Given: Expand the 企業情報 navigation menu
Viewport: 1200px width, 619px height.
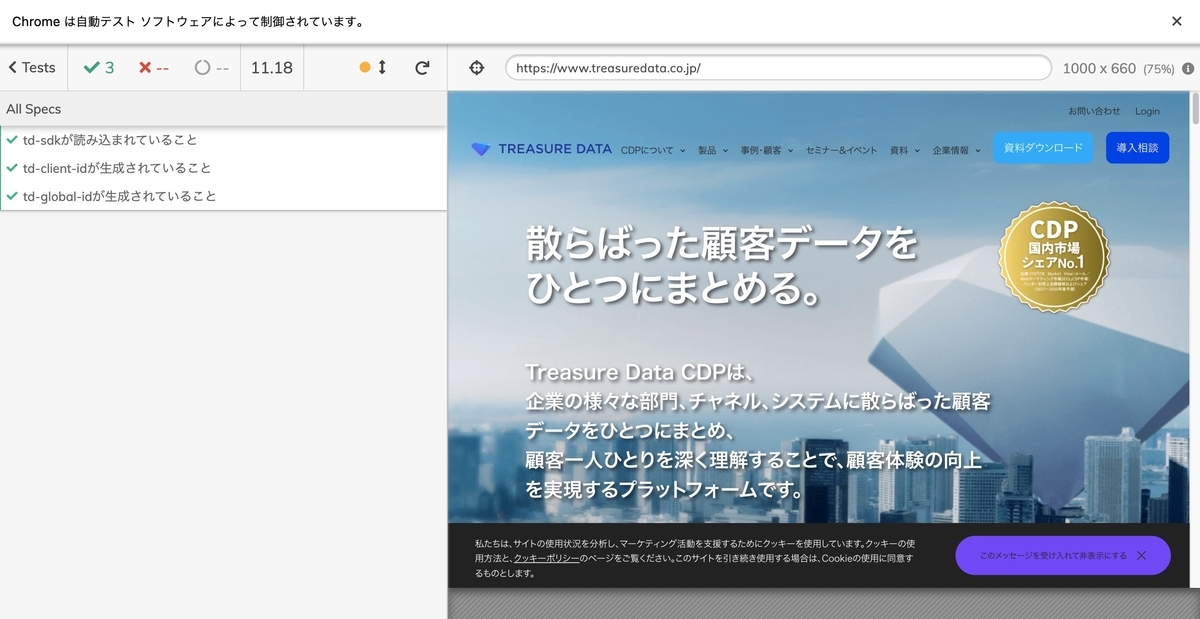Looking at the screenshot, I should tap(956, 150).
